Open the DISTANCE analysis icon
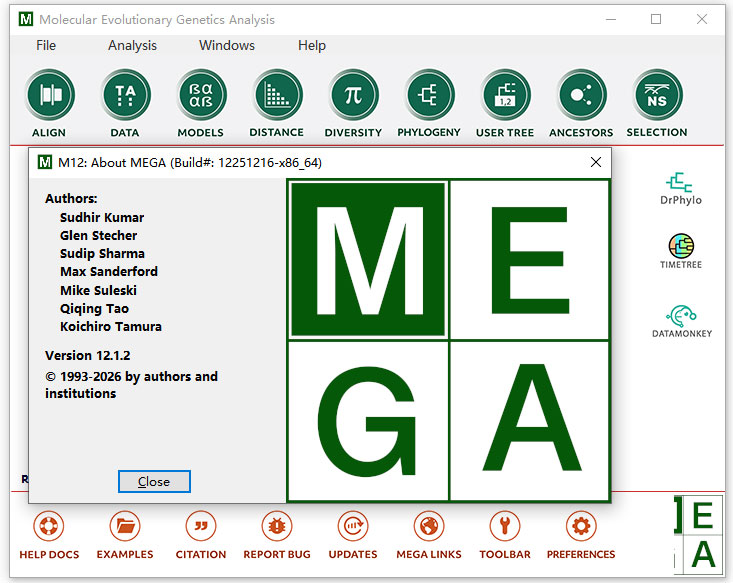Screen dimensions: 733x583 tap(277, 95)
